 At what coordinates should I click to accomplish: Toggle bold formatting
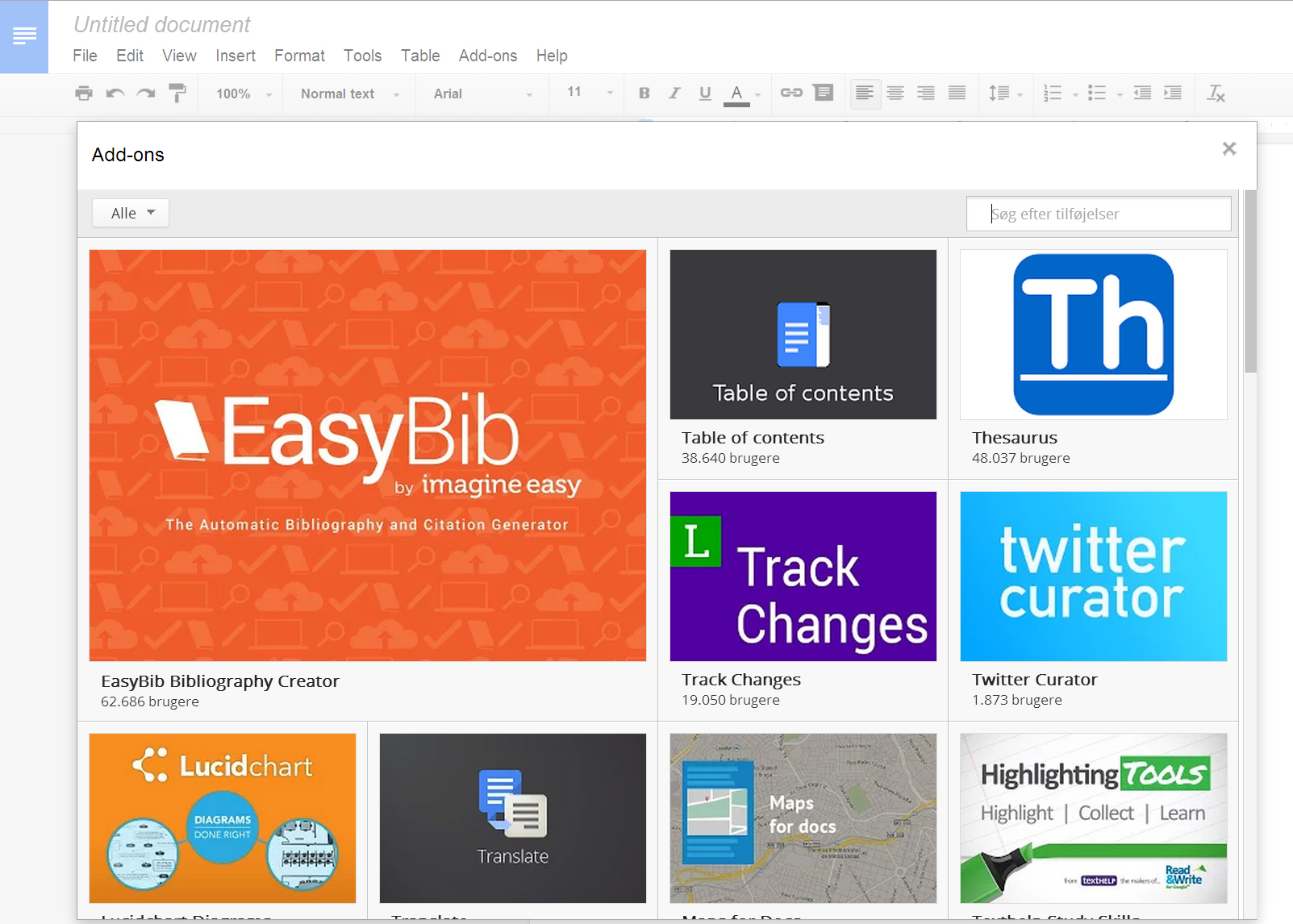[x=644, y=94]
